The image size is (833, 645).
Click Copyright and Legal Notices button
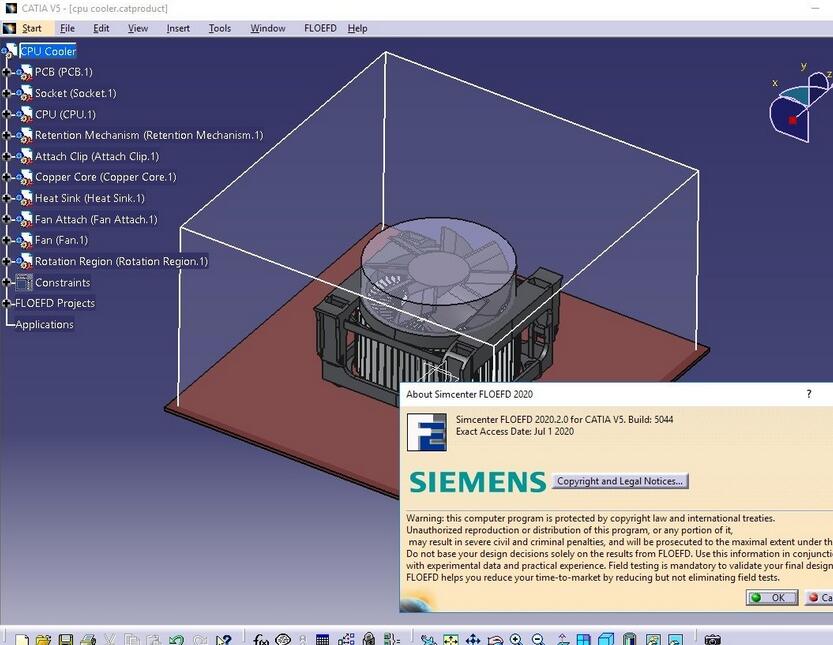click(620, 481)
